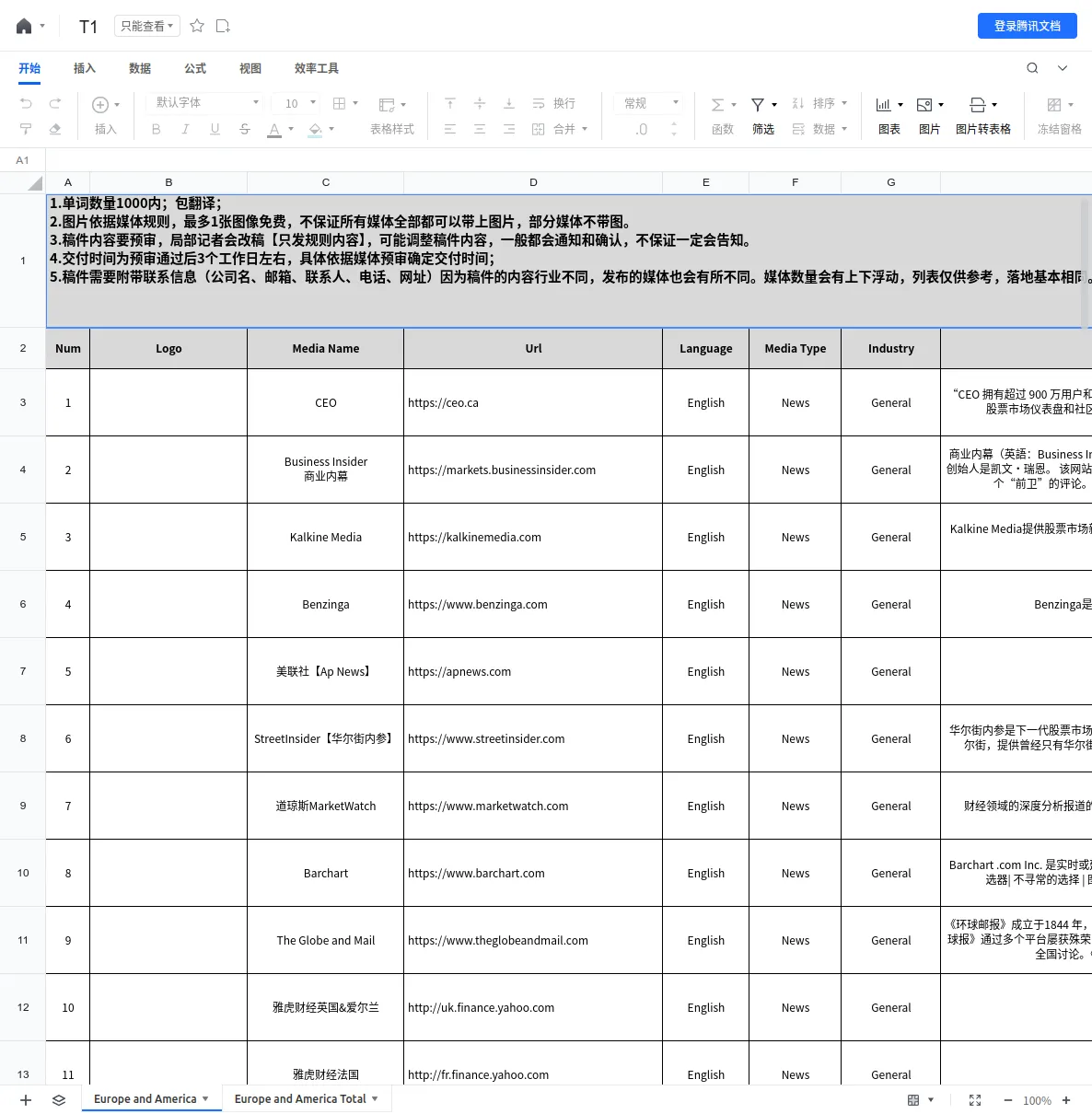Click the decimal places stepper arrows
1092x1114 pixels.
pos(674,129)
